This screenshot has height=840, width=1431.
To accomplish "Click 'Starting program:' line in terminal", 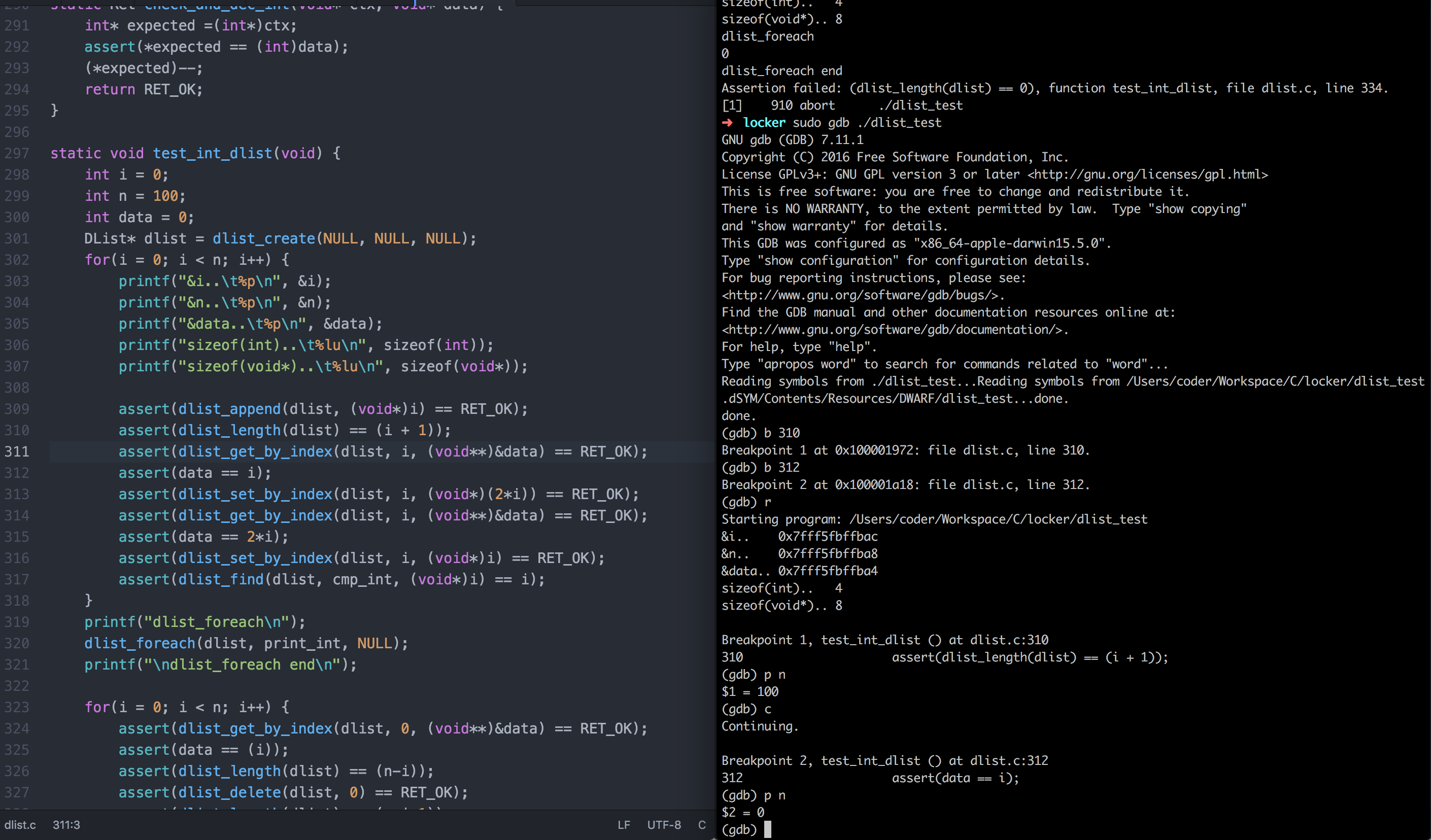I will [x=934, y=519].
